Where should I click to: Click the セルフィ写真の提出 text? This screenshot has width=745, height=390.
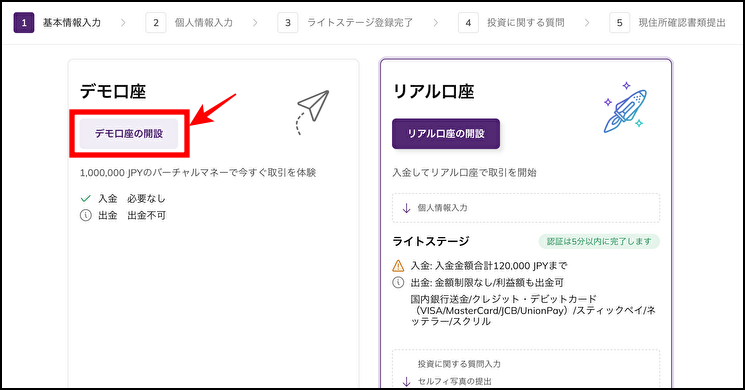pos(455,381)
